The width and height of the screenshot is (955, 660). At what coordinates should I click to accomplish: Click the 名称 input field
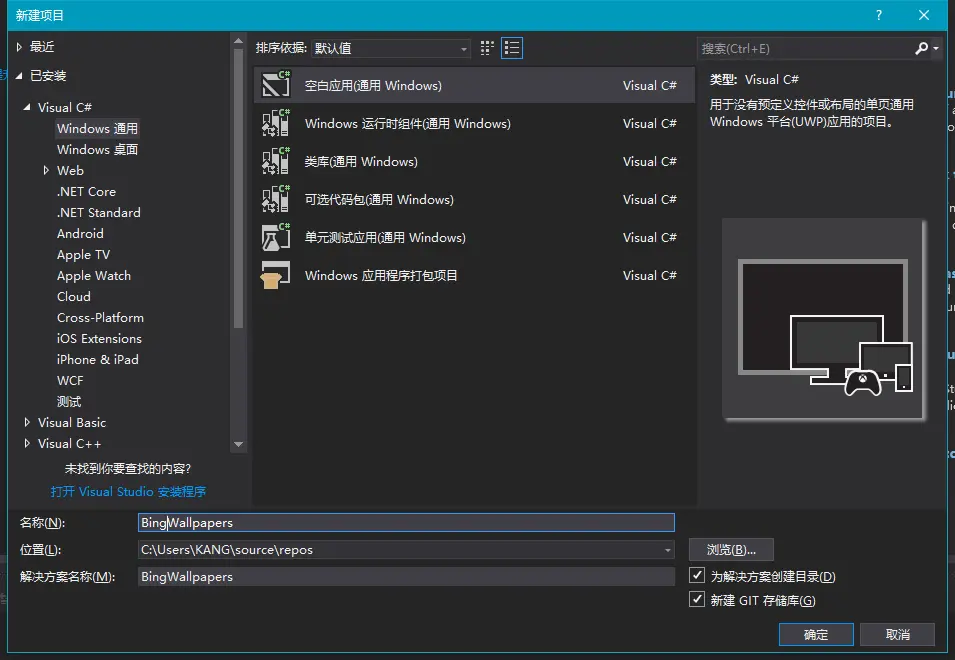pyautogui.click(x=406, y=522)
